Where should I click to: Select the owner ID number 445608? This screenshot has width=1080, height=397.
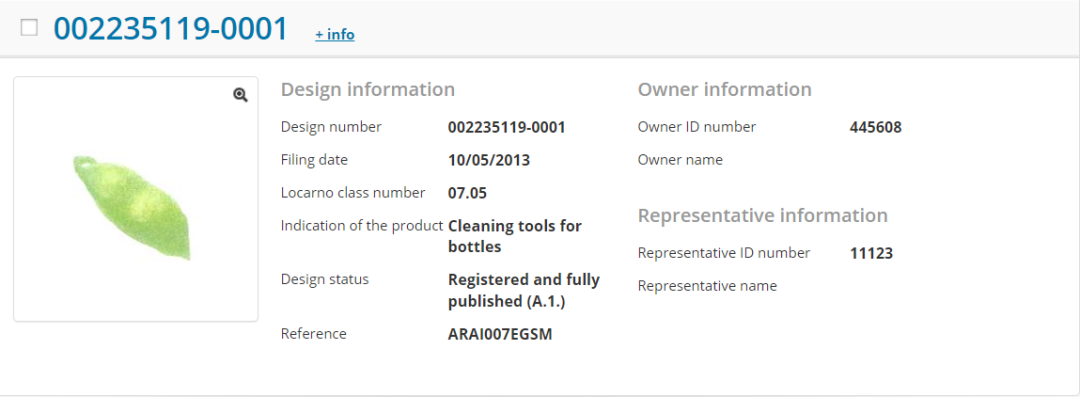875,128
